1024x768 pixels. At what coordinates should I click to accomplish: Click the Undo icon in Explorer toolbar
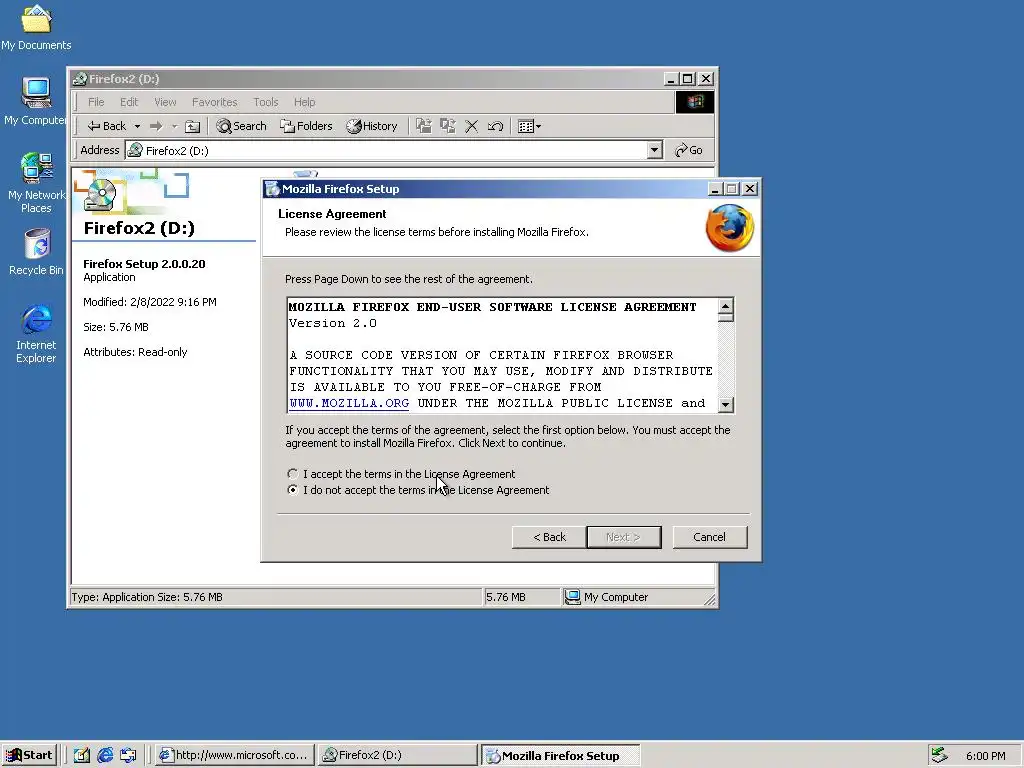pos(496,126)
